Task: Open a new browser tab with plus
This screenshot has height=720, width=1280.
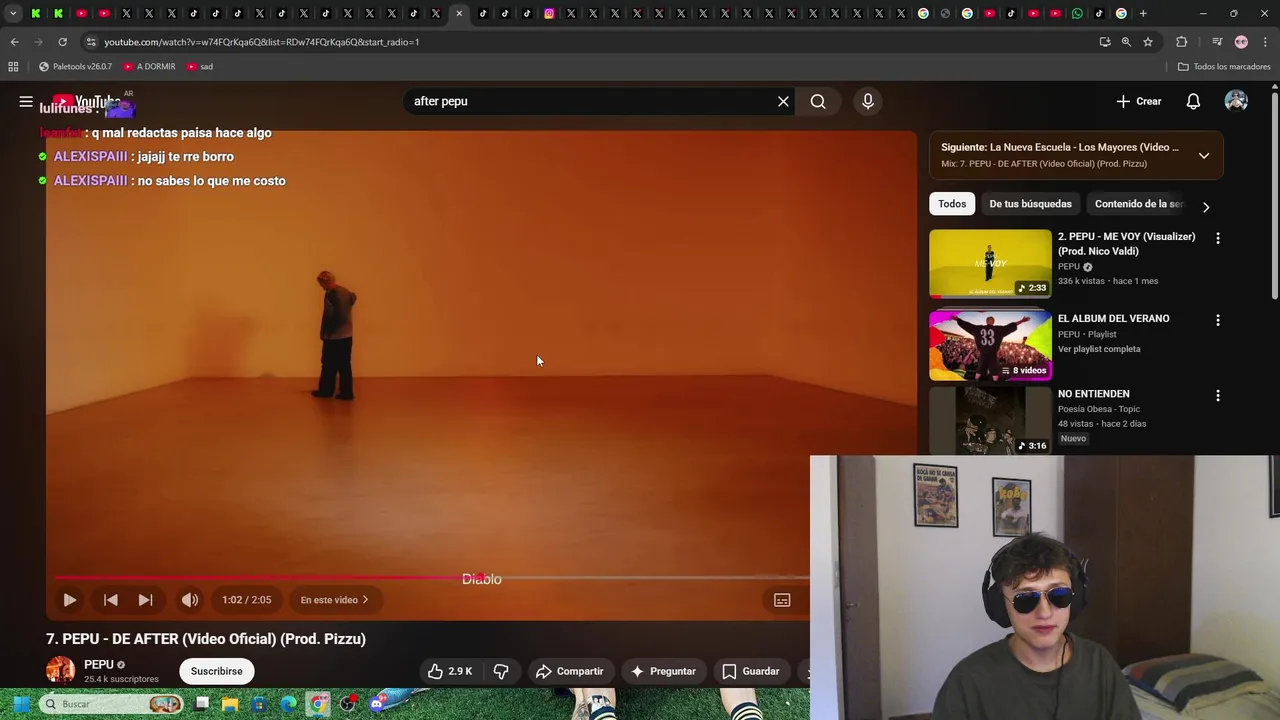Action: pyautogui.click(x=1143, y=13)
